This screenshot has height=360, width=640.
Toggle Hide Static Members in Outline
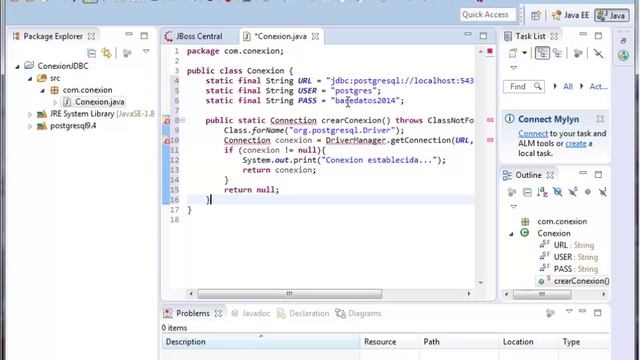coord(573,192)
